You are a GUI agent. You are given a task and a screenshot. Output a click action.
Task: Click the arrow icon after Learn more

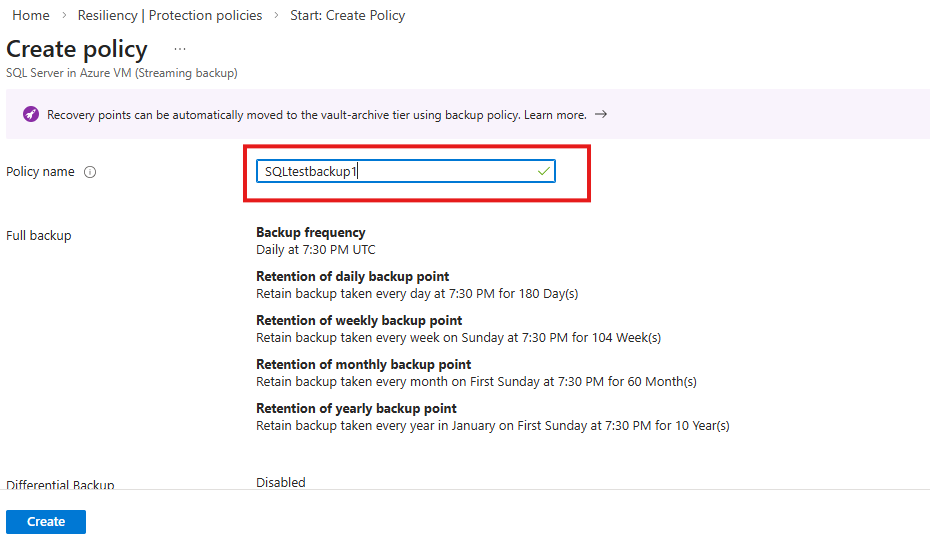pos(601,115)
